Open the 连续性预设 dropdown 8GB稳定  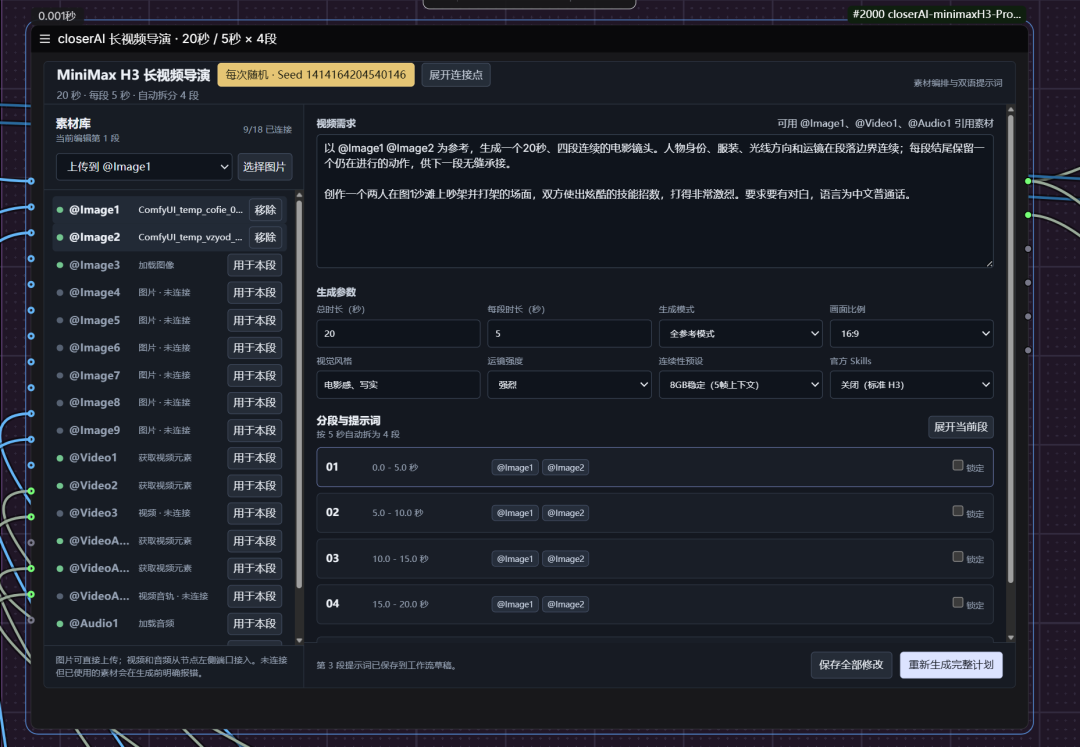[x=740, y=385]
